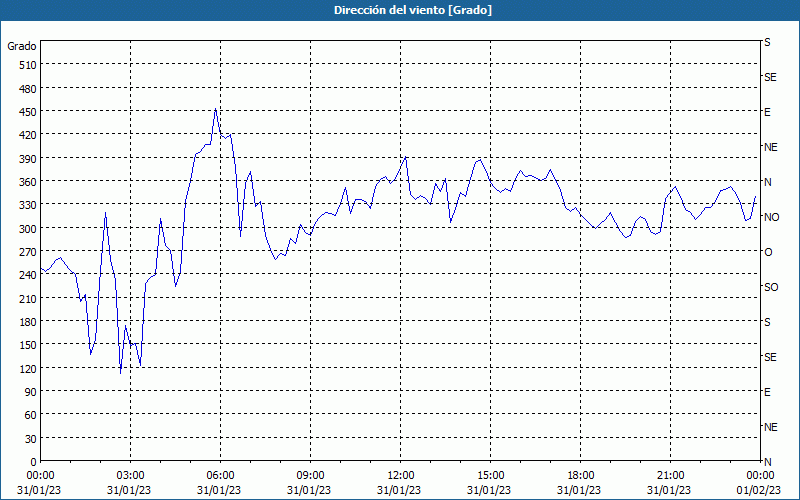Screen dimensions: 800x500
Task: Click the "N" compass label level with 0
Action: tap(767, 462)
